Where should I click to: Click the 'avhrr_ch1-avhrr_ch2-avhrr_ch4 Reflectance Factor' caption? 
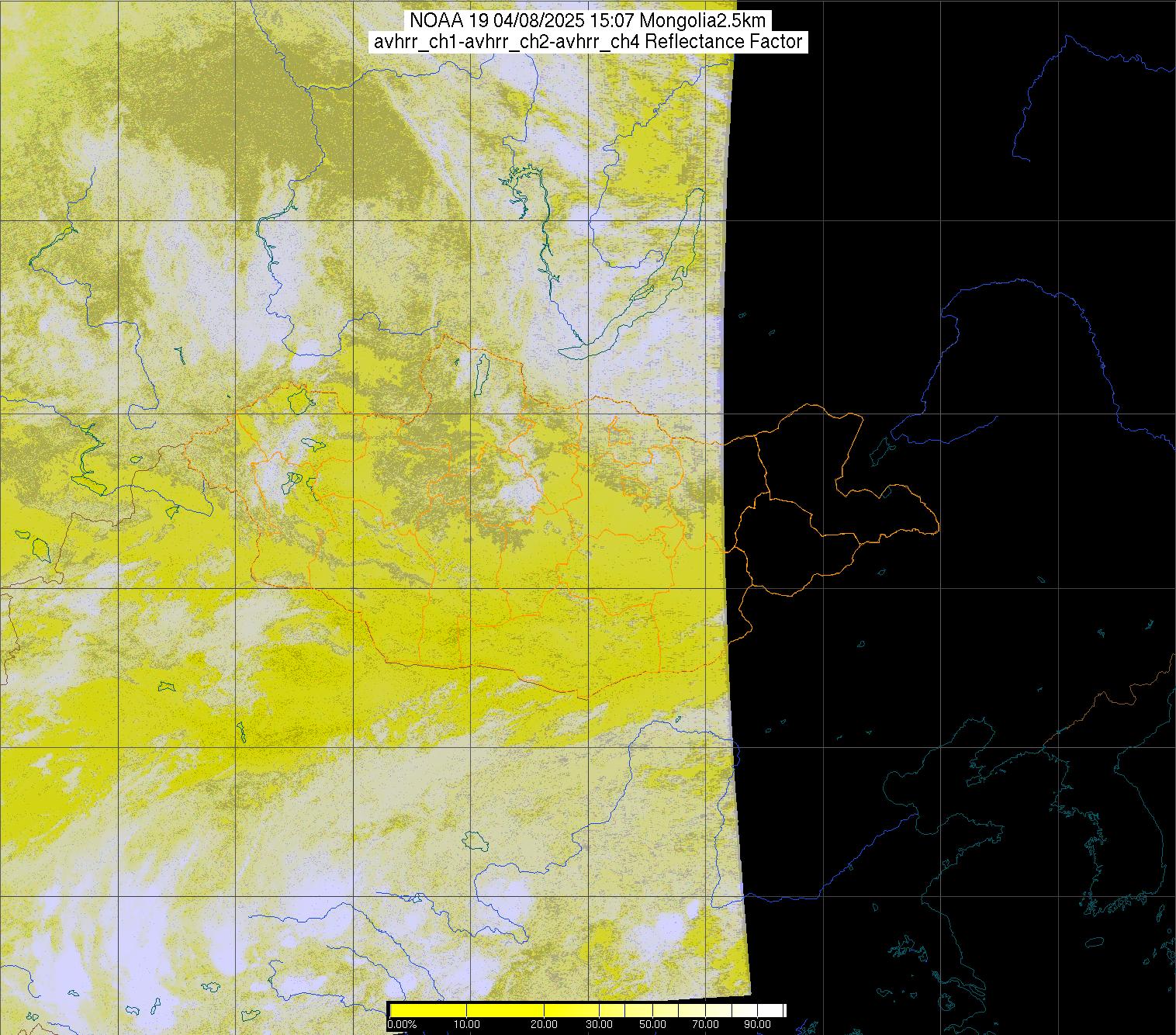point(588,42)
